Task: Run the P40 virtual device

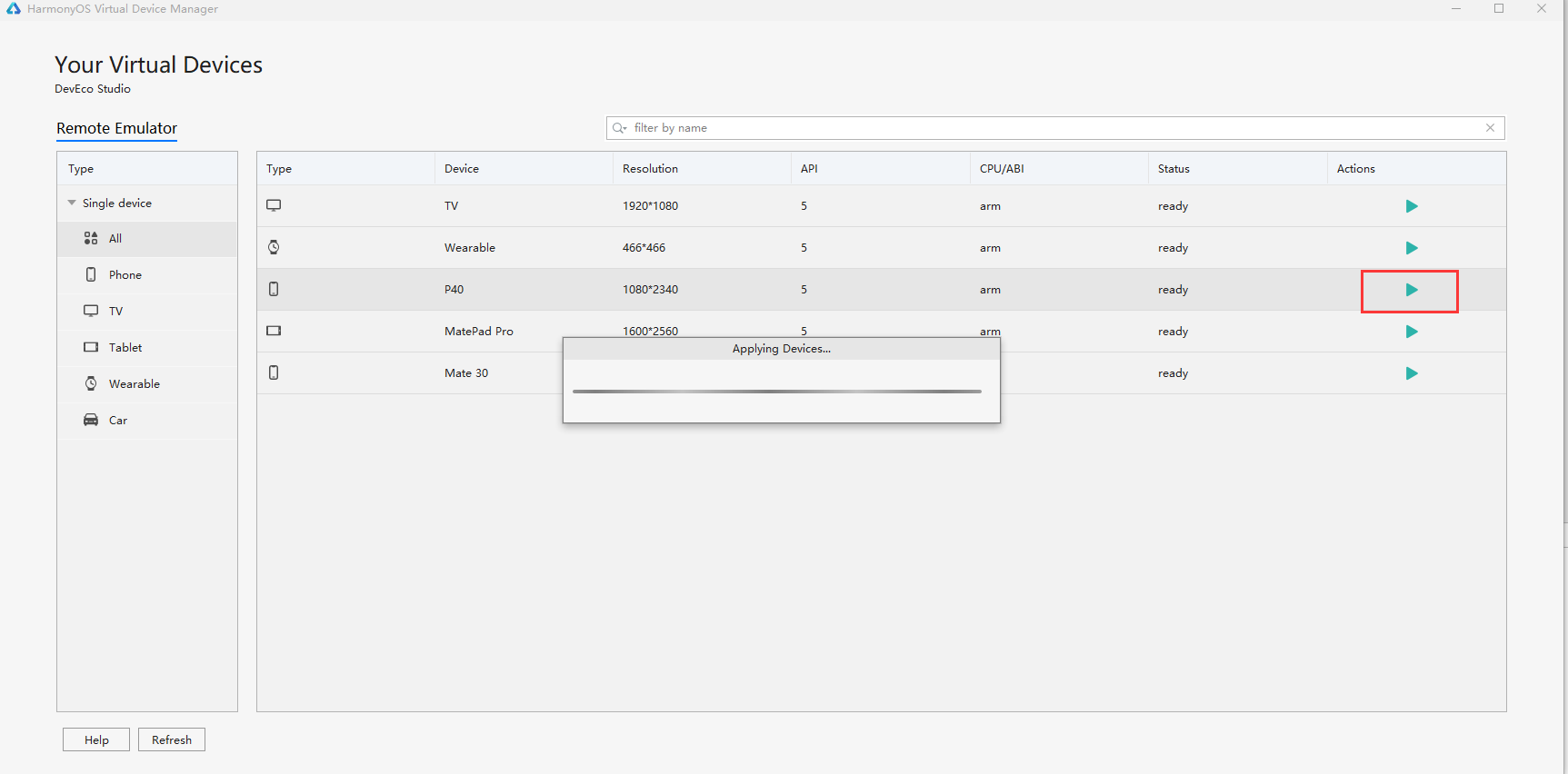Action: click(x=1412, y=290)
